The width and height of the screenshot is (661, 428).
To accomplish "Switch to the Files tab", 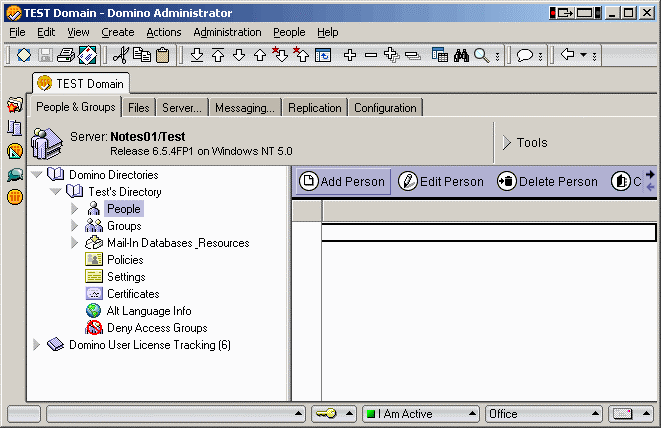I will 139,108.
